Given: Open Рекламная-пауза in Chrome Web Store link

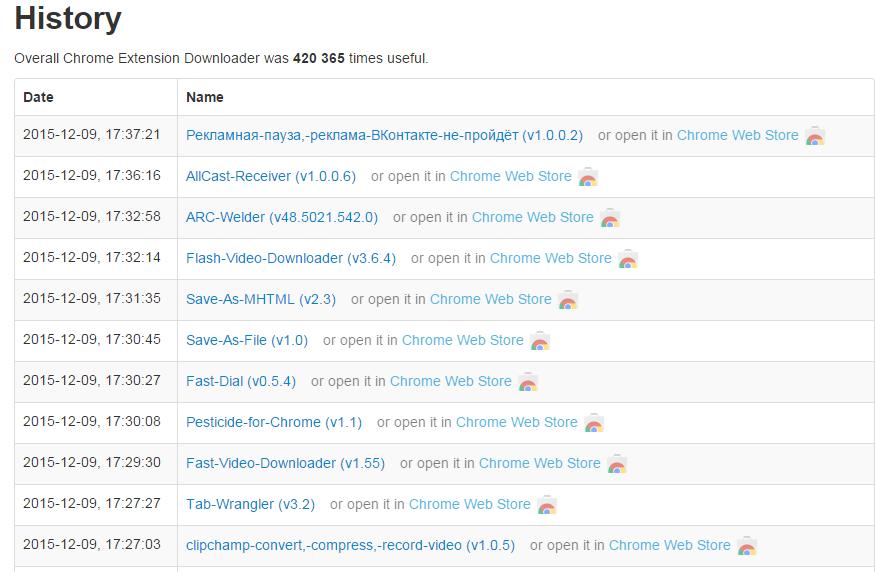Looking at the screenshot, I should pos(737,135).
